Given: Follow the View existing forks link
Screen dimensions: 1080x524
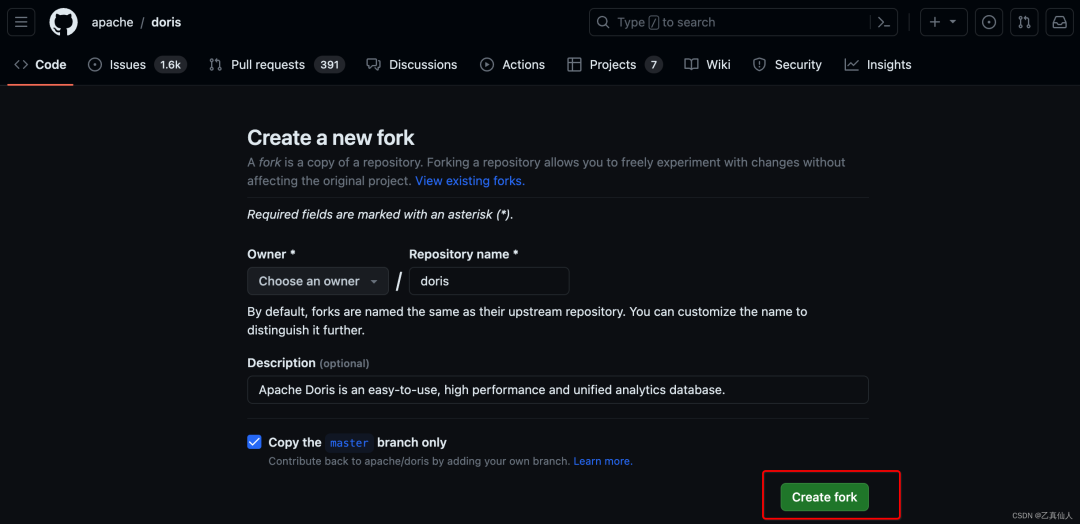Looking at the screenshot, I should tap(470, 181).
